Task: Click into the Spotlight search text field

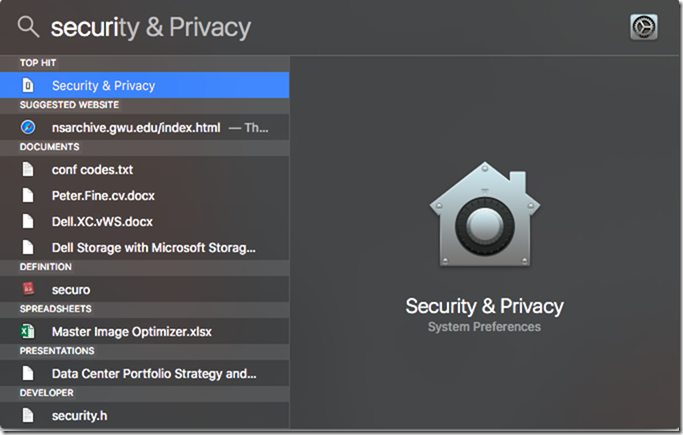Action: coord(151,27)
